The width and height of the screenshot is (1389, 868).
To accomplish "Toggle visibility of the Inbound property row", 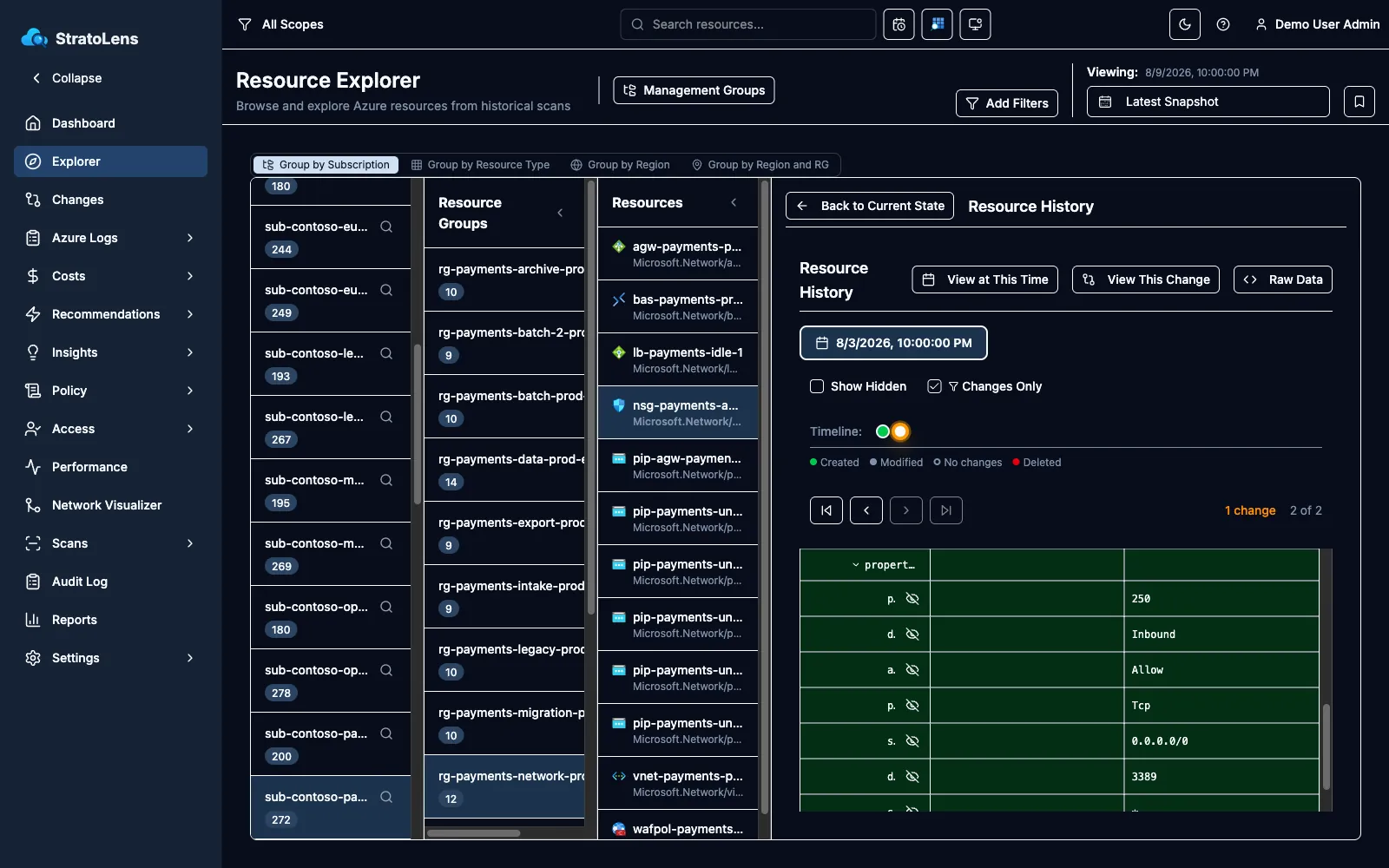I will click(912, 635).
